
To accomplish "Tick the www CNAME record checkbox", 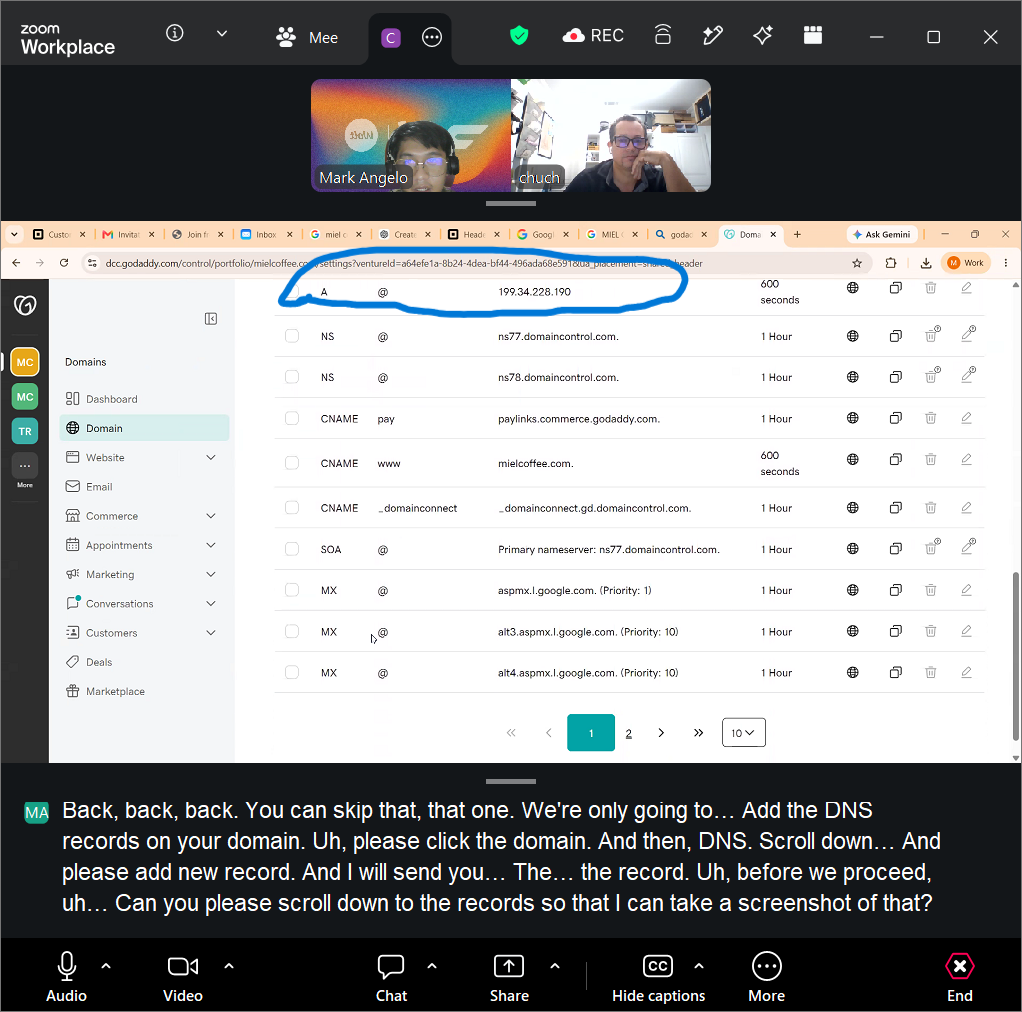I will pos(292,463).
